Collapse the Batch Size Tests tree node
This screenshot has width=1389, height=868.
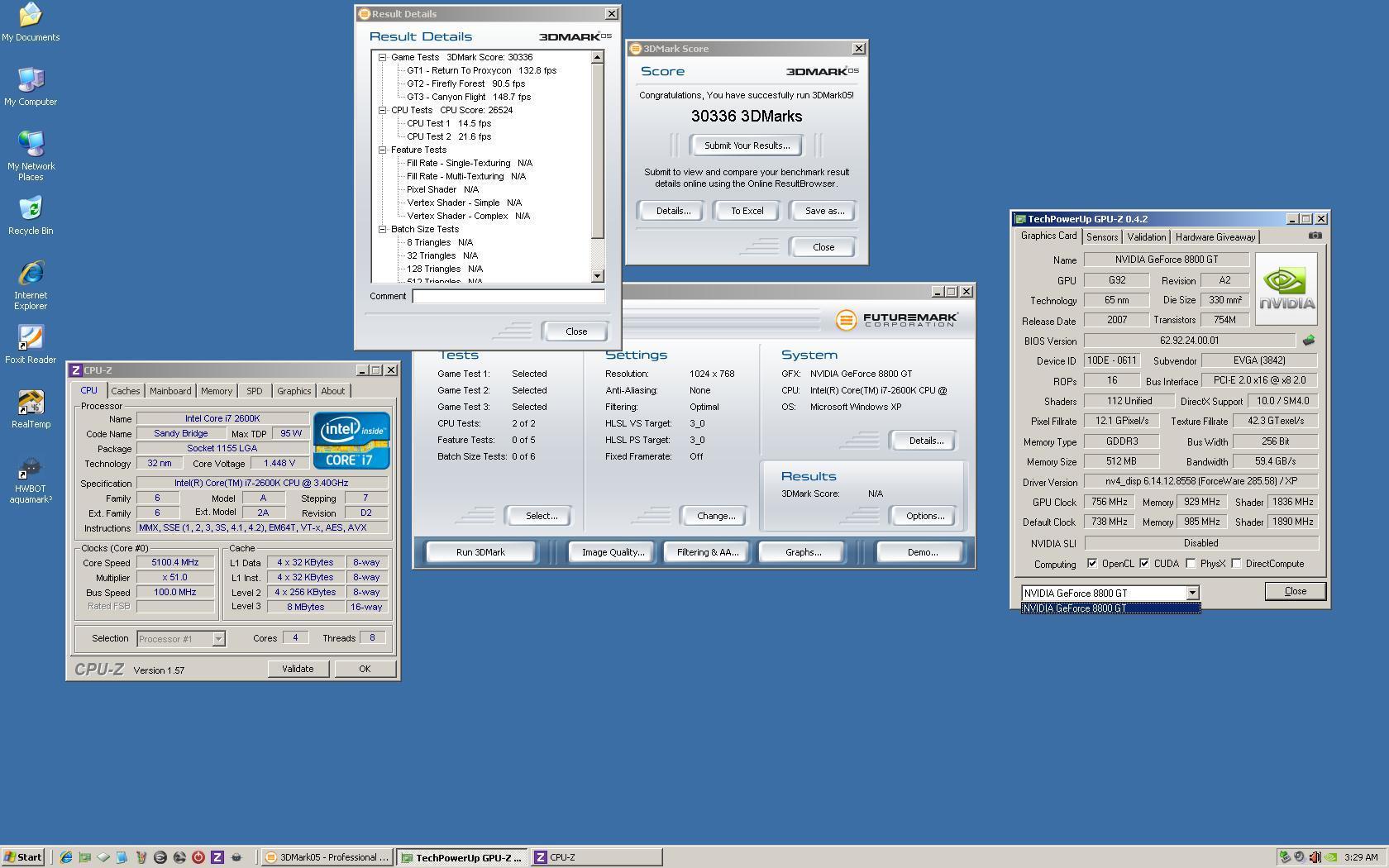tap(382, 229)
